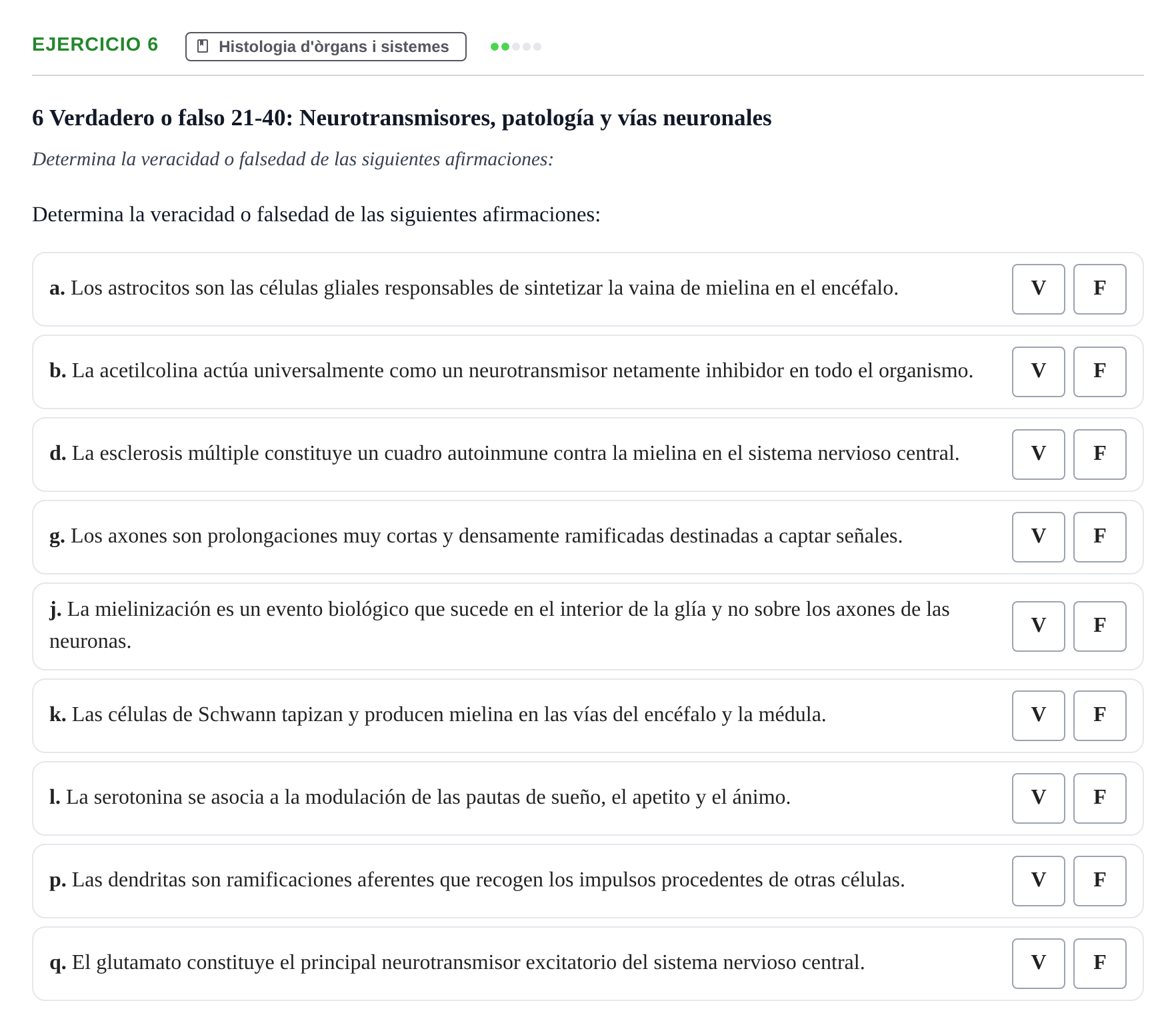Click statement text about glutamato
This screenshot has width=1176, height=1033.
click(457, 962)
